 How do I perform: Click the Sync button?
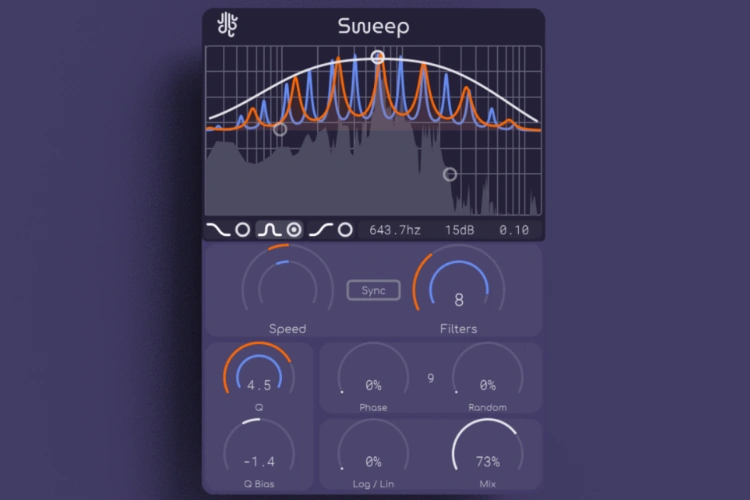point(373,290)
